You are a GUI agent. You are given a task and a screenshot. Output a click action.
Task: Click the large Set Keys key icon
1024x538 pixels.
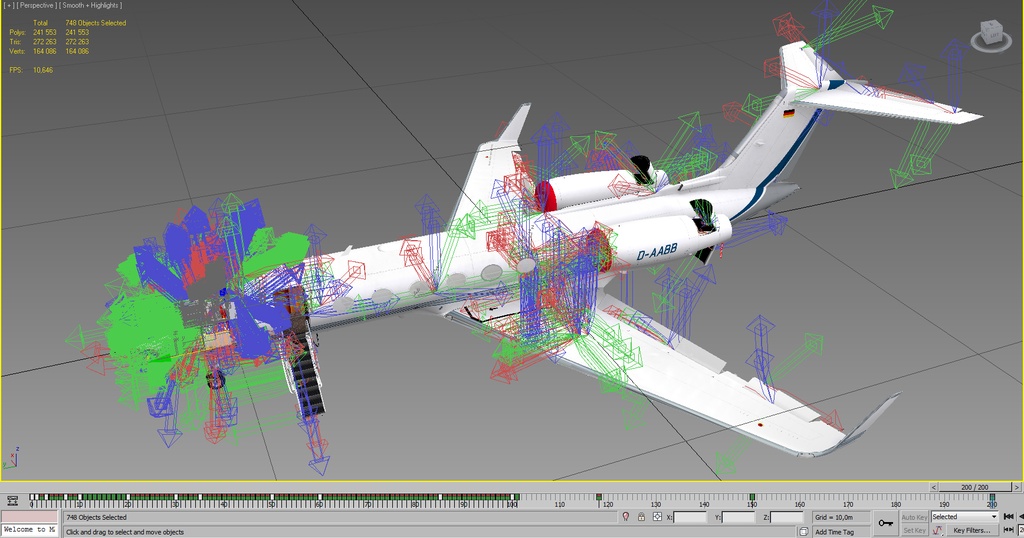click(884, 523)
